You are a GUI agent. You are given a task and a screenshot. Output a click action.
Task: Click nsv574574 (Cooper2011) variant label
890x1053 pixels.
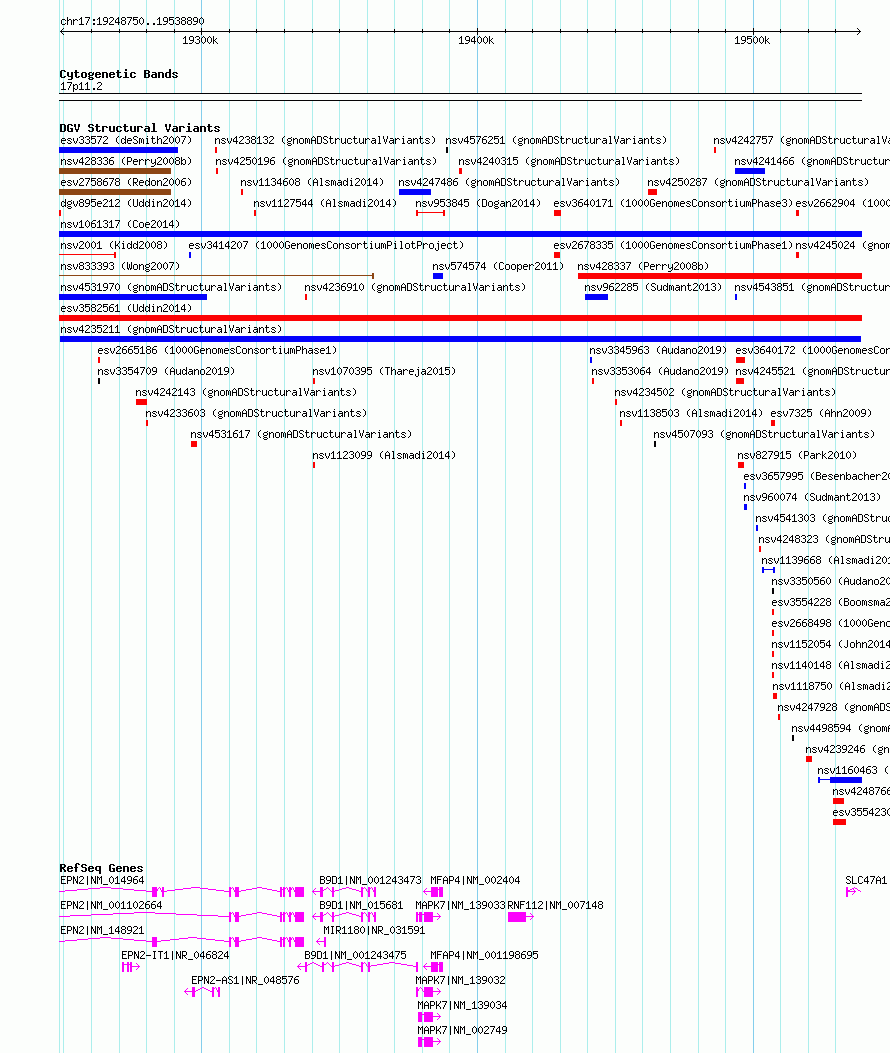498,266
